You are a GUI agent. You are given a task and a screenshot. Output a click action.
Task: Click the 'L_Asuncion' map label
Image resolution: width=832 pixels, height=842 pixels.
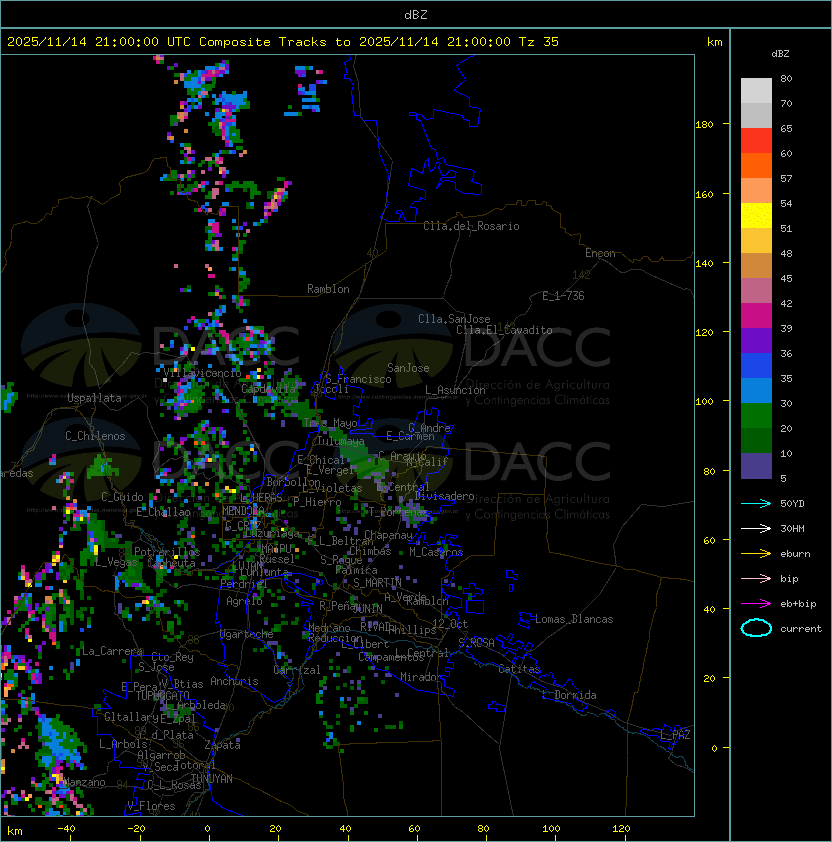(x=455, y=390)
